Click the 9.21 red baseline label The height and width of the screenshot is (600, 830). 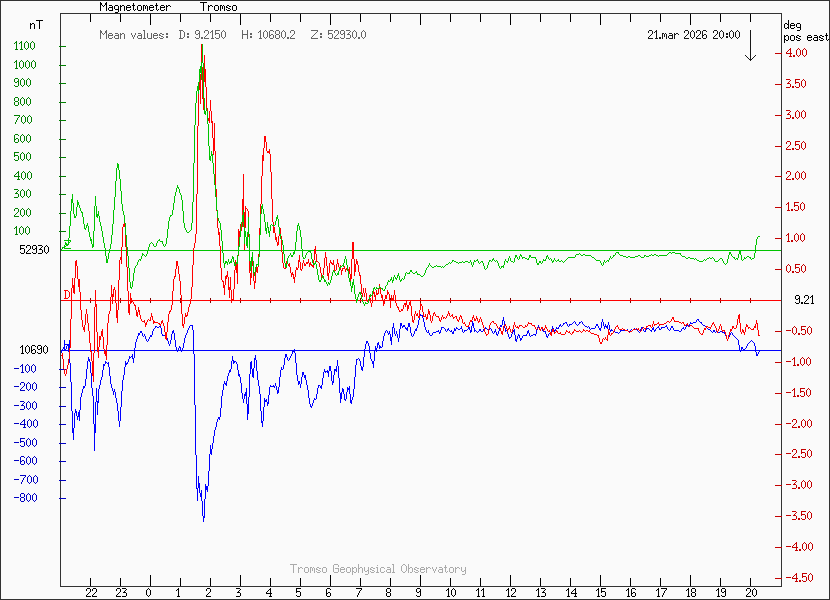click(x=805, y=299)
